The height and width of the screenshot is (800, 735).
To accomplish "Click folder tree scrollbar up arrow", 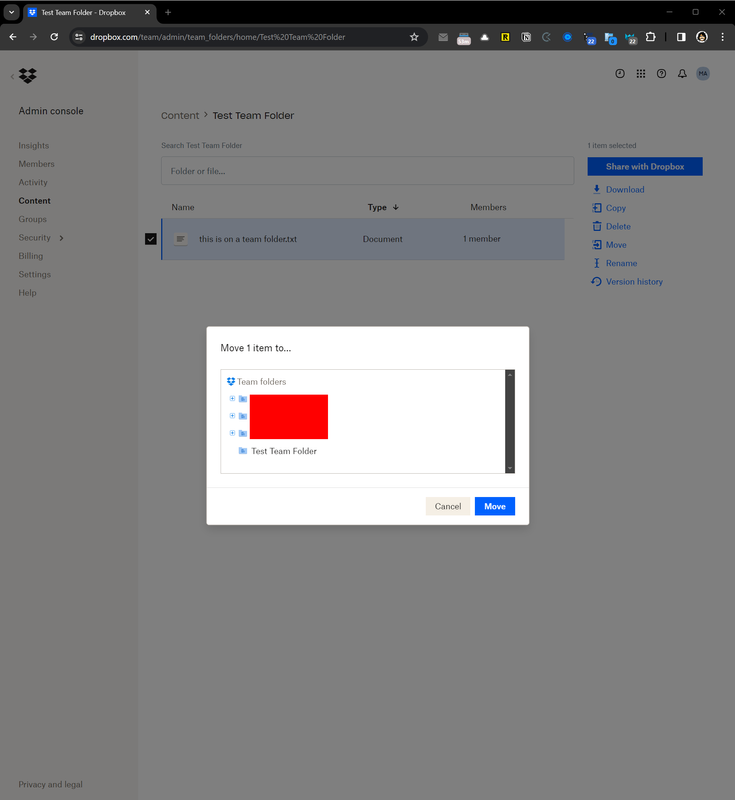I will [510, 374].
